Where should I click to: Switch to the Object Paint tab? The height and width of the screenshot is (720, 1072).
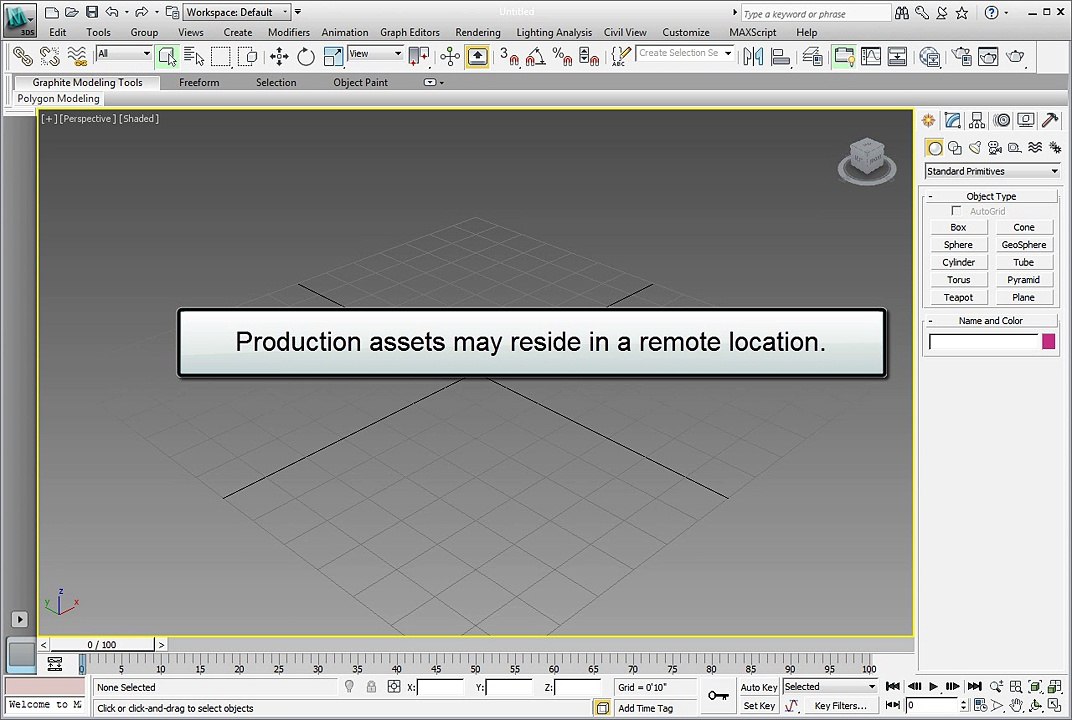(x=360, y=83)
